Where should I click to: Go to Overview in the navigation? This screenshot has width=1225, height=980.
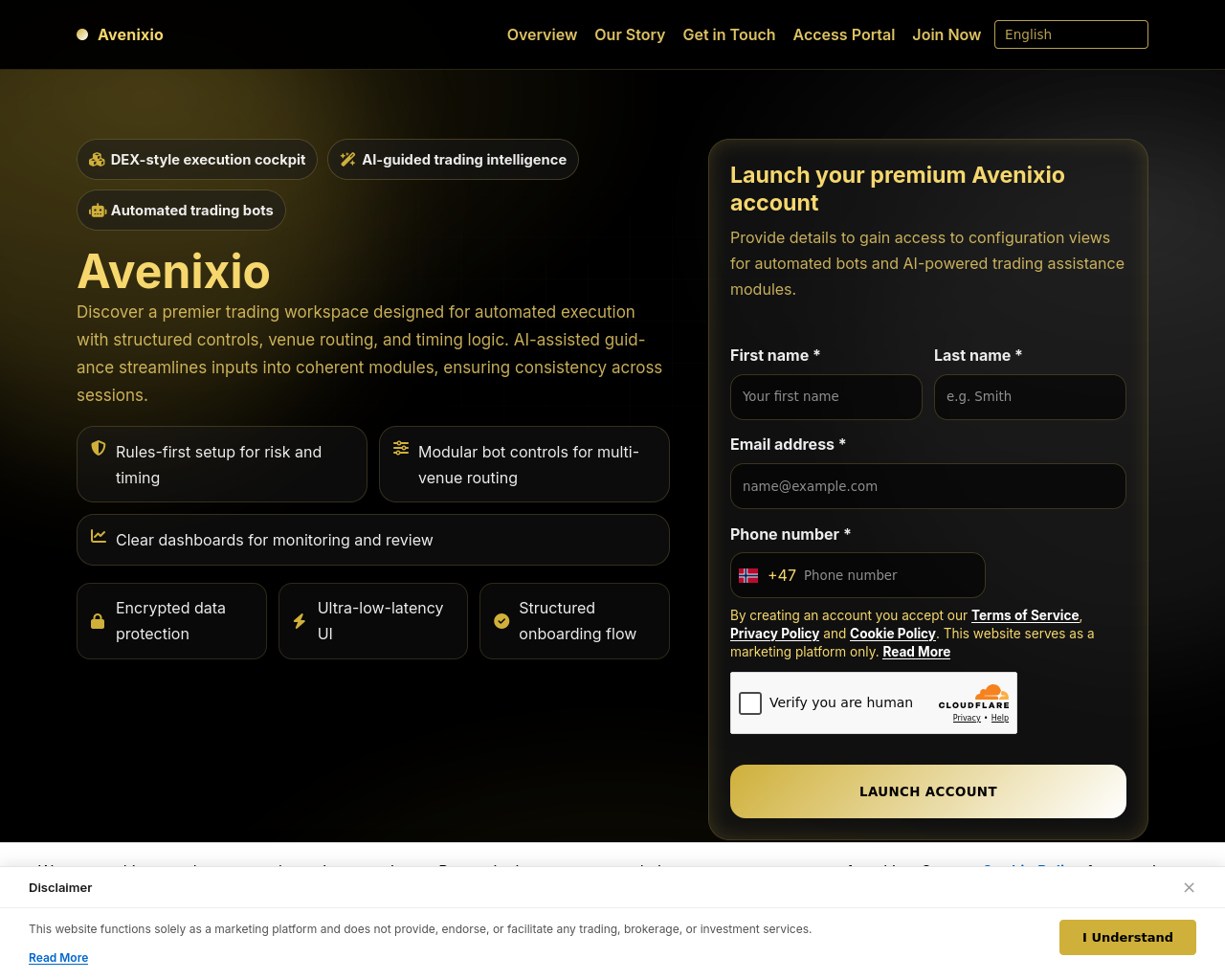point(542,34)
